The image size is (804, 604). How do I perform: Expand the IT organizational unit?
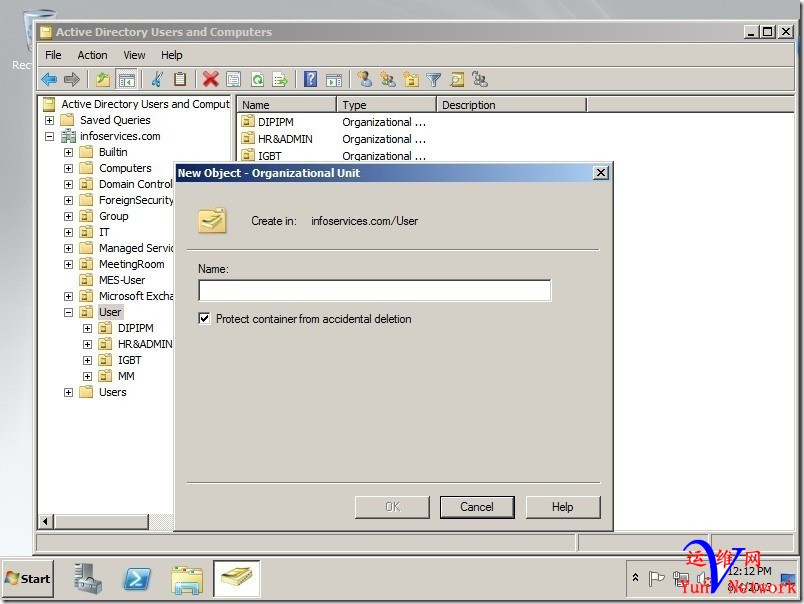tap(68, 232)
